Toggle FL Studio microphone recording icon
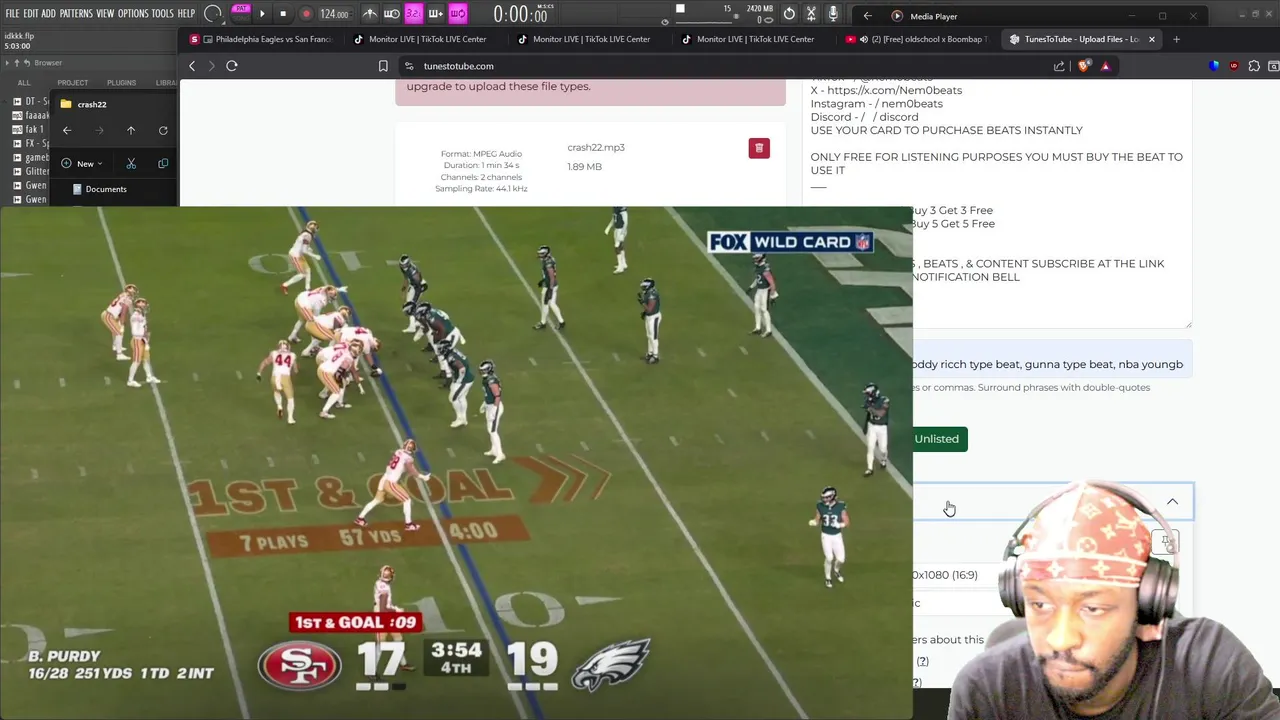1280x720 pixels. [x=833, y=14]
